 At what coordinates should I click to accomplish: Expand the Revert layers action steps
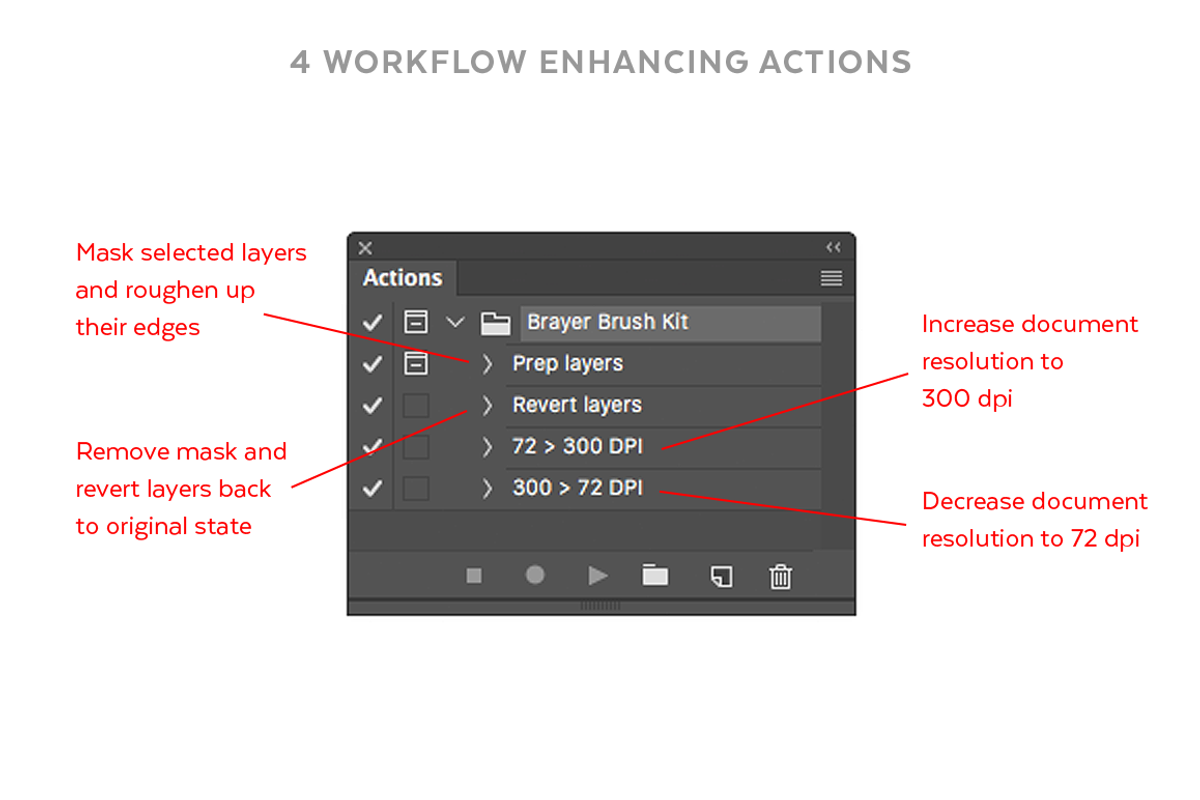point(487,406)
